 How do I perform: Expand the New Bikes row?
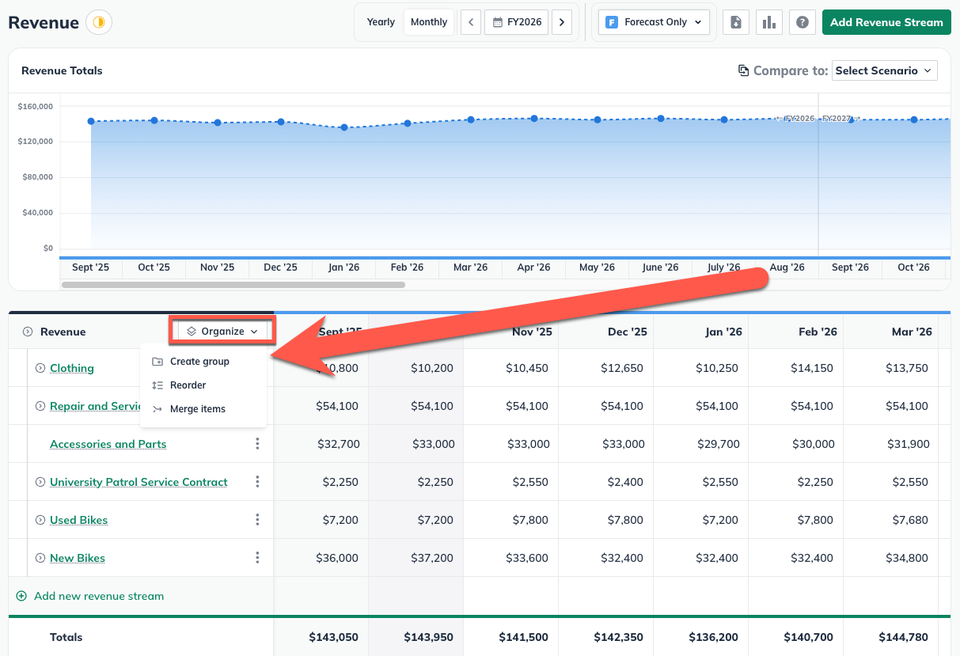pos(40,558)
